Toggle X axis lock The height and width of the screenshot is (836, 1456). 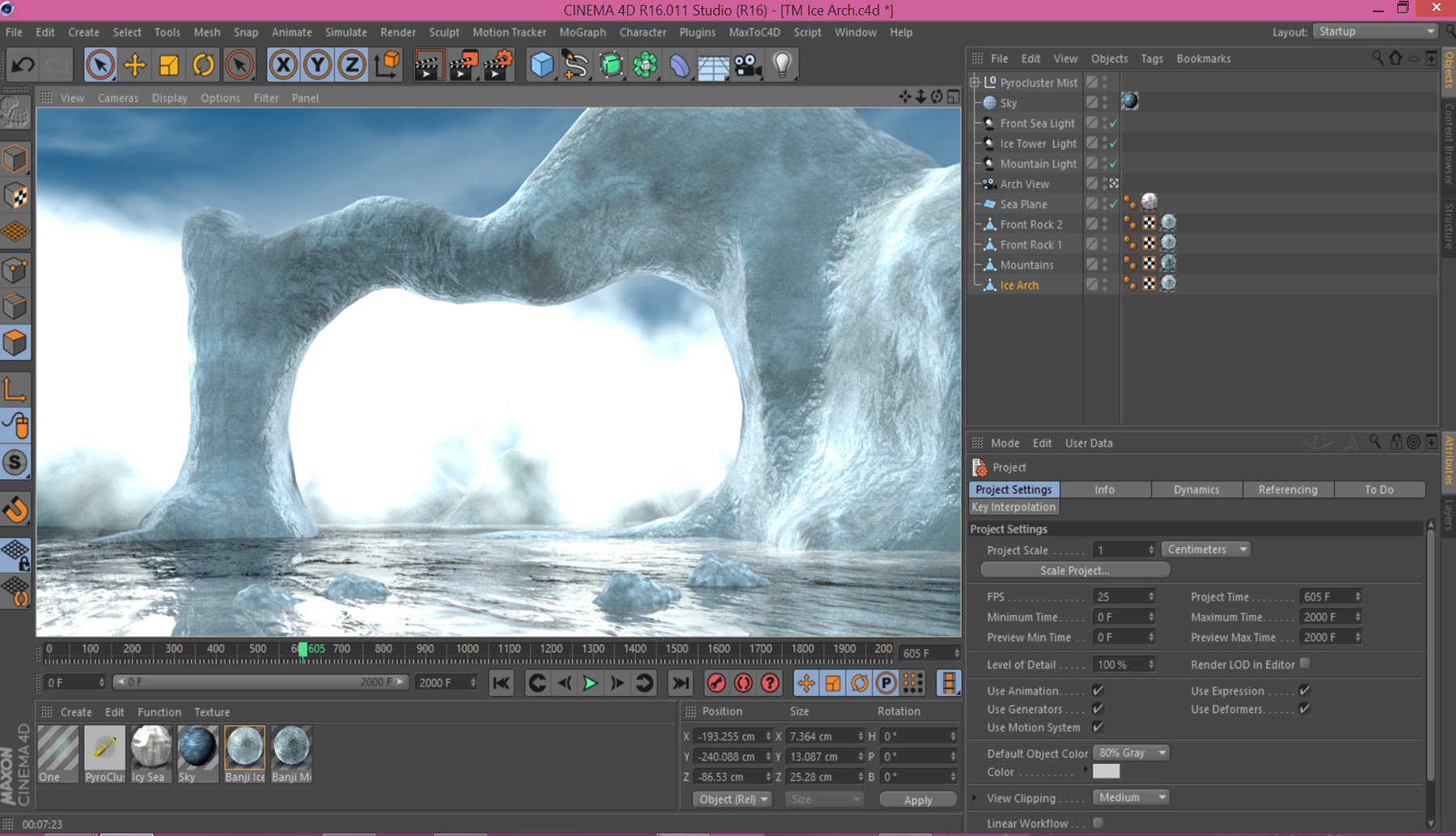[x=283, y=65]
